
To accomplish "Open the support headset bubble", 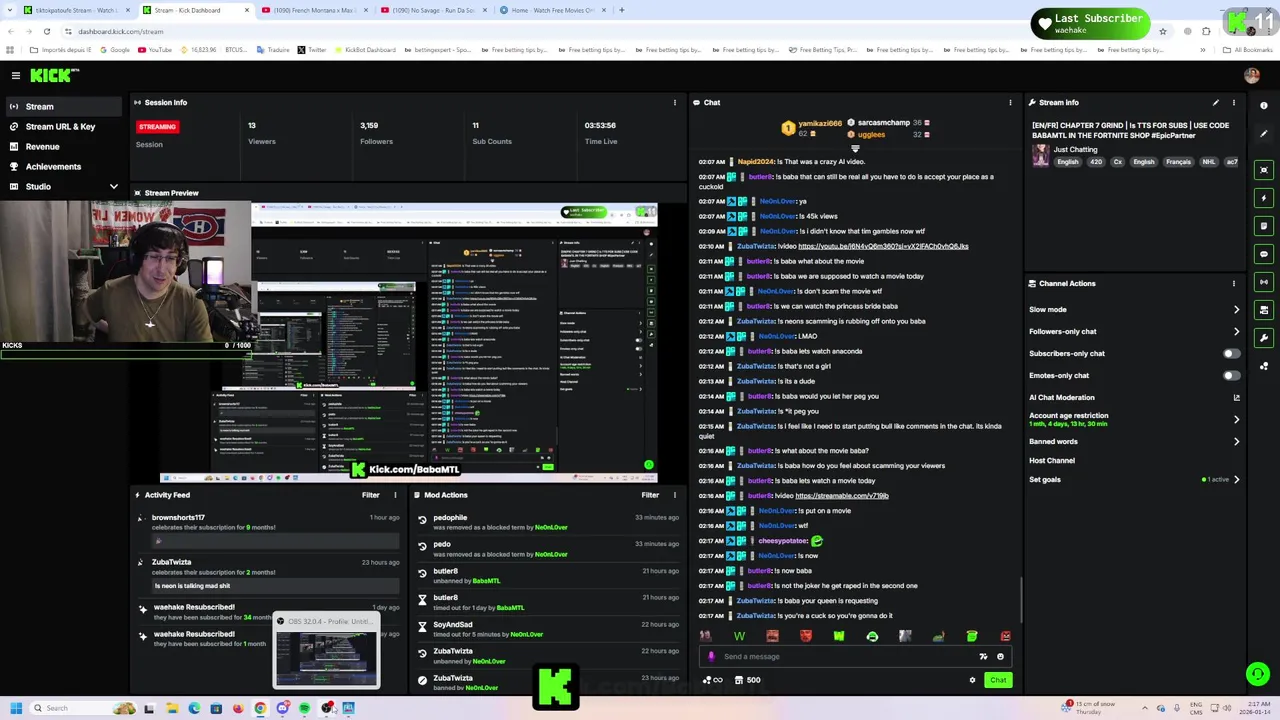I will [1257, 674].
